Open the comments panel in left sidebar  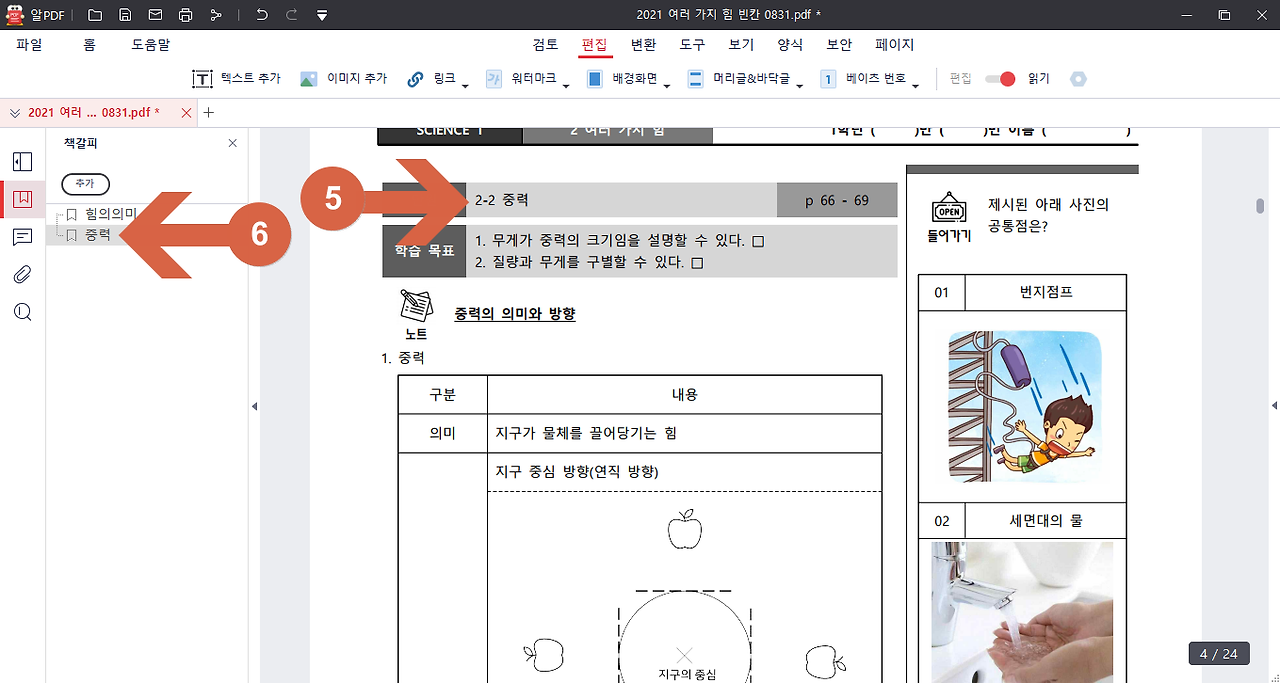tap(23, 235)
